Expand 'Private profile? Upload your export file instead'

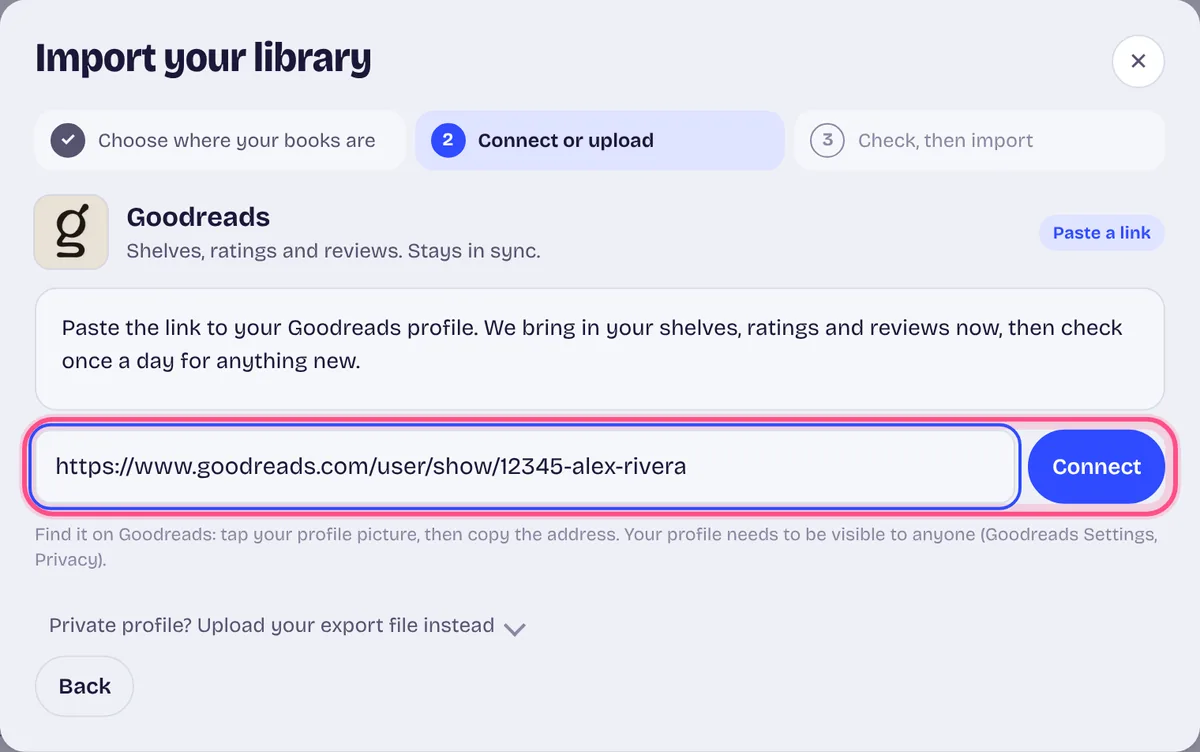coord(288,626)
